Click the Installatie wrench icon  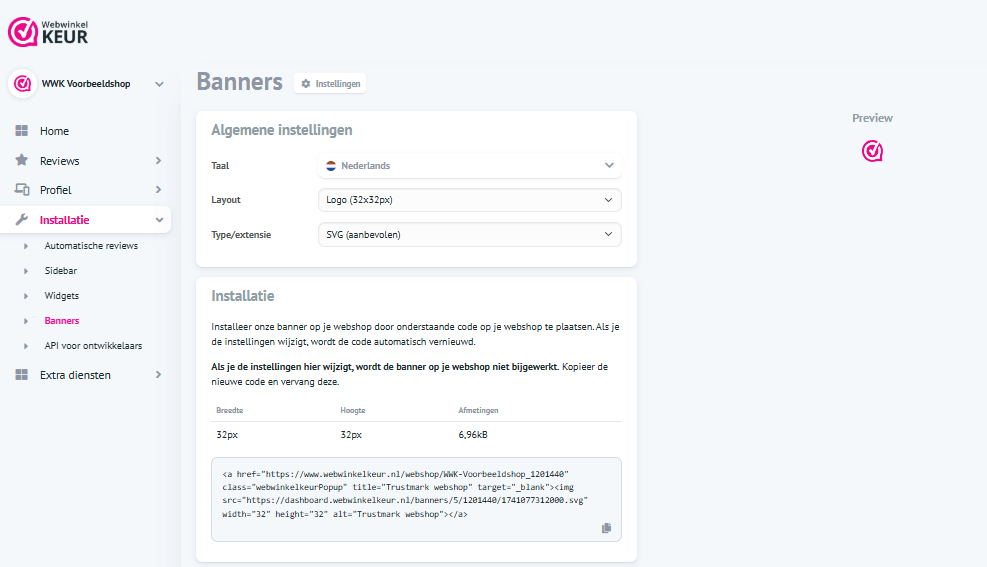(x=22, y=220)
